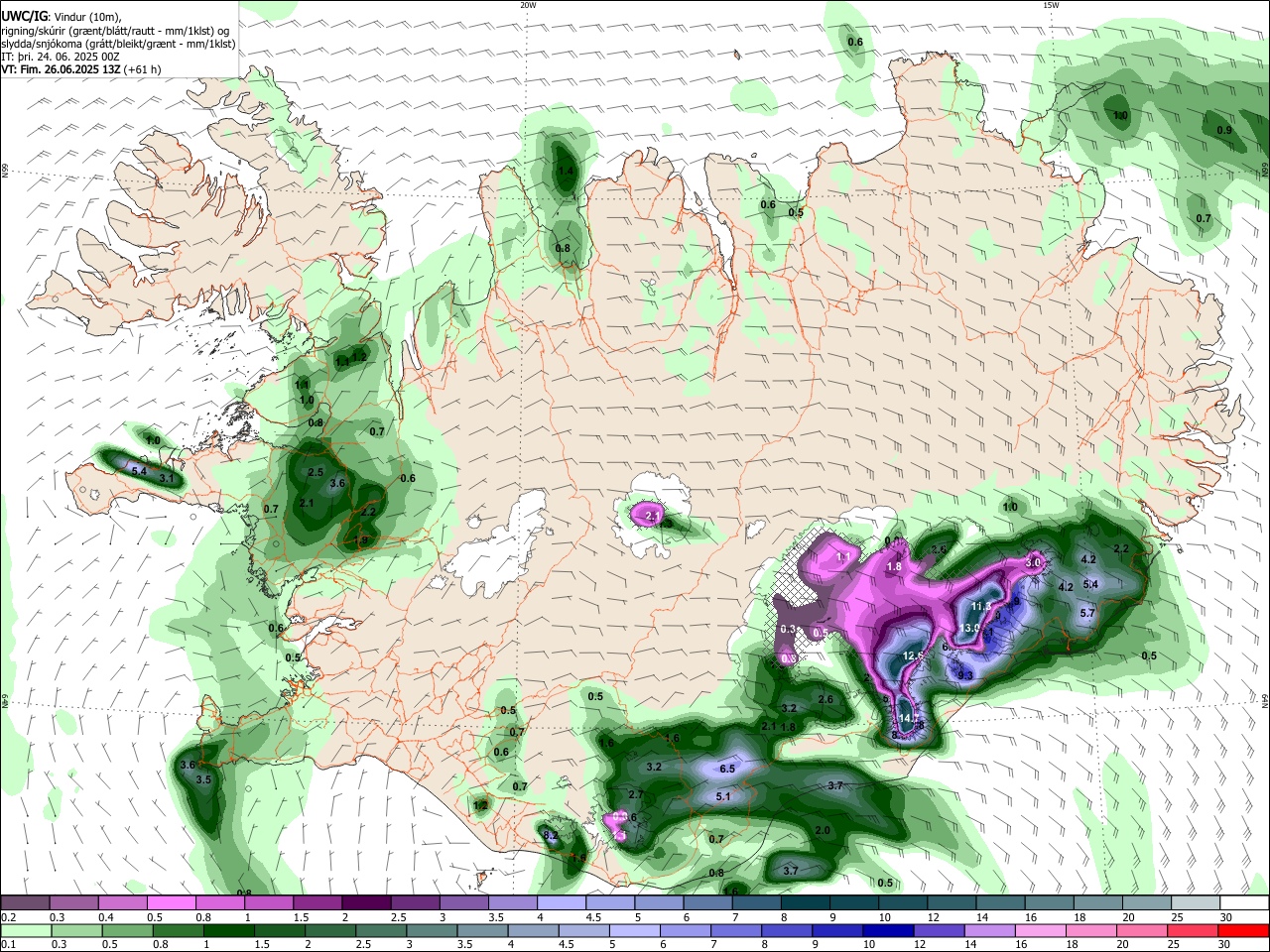Click the 5.7 precipitation value
The image size is (1270, 952).
[x=1086, y=613]
